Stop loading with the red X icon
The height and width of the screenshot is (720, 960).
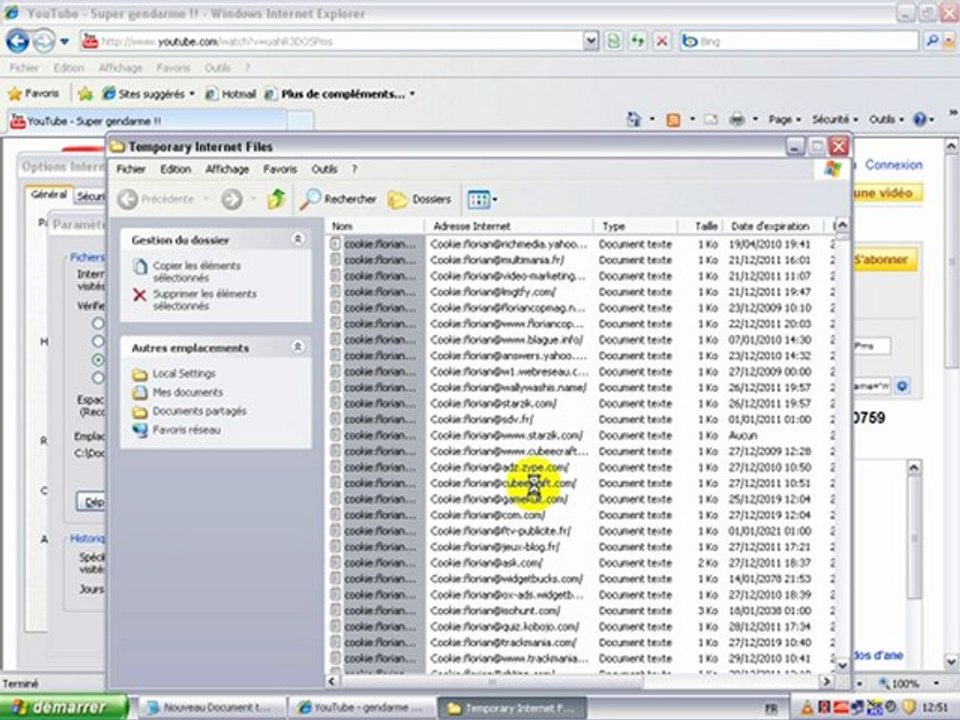point(662,41)
